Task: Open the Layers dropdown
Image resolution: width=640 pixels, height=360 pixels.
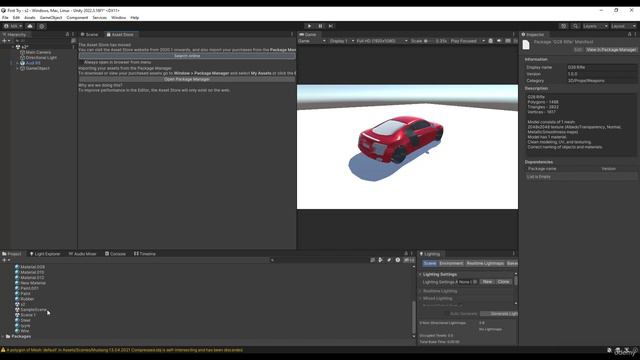Action: coord(595,26)
